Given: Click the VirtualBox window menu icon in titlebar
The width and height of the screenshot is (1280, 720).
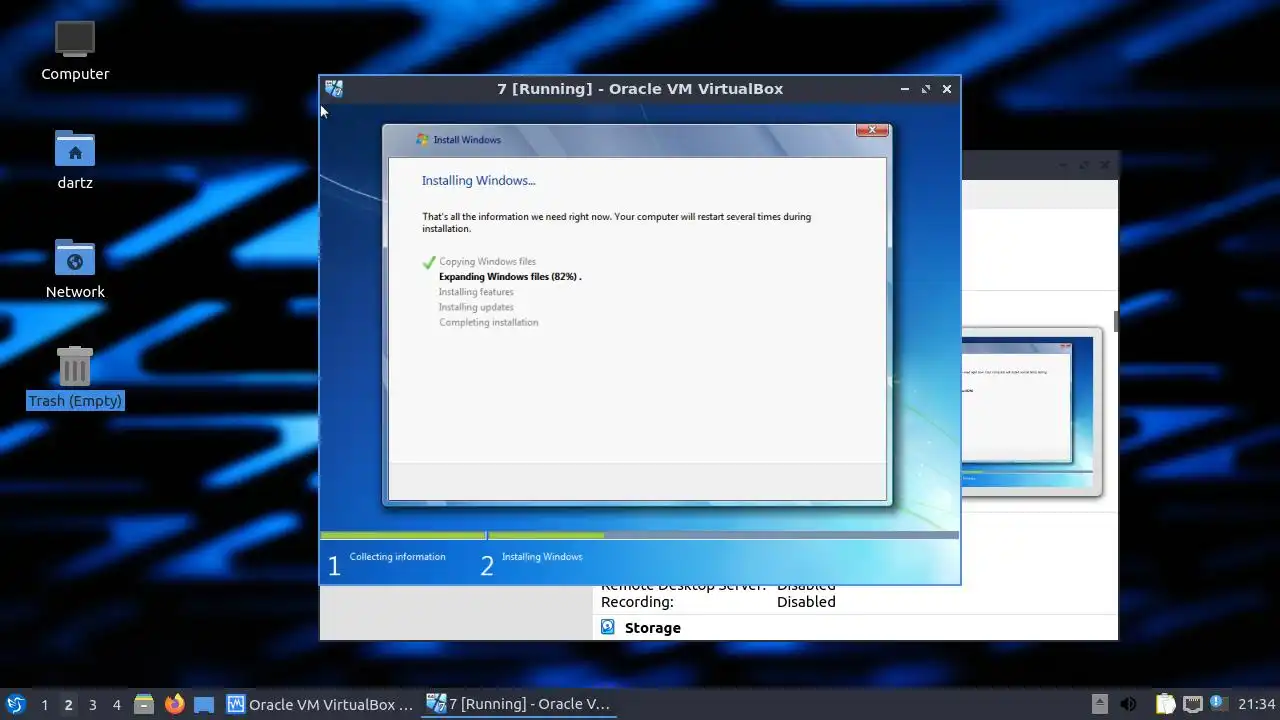Looking at the screenshot, I should 334,89.
